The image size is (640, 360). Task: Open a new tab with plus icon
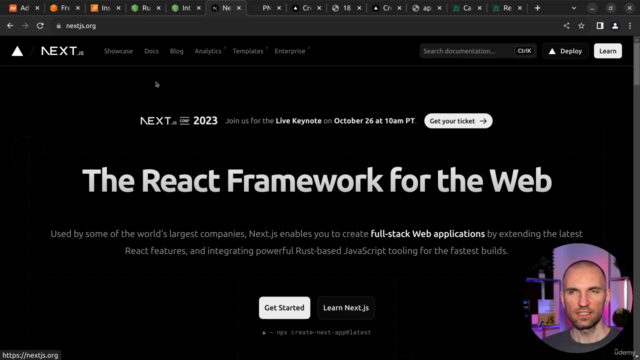point(538,8)
